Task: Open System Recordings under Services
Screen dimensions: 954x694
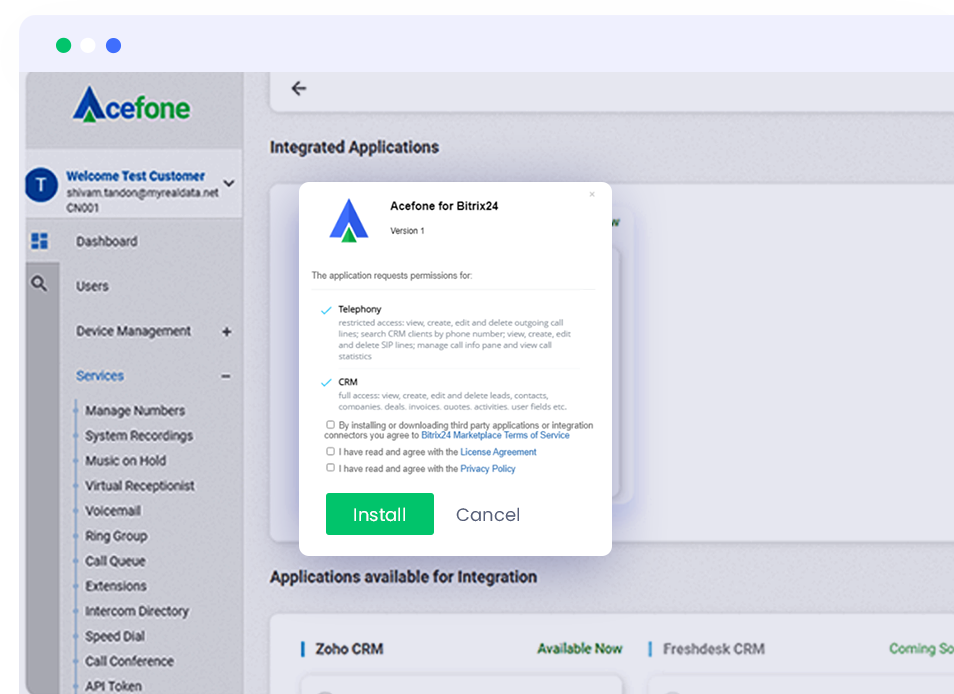Action: click(x=139, y=435)
